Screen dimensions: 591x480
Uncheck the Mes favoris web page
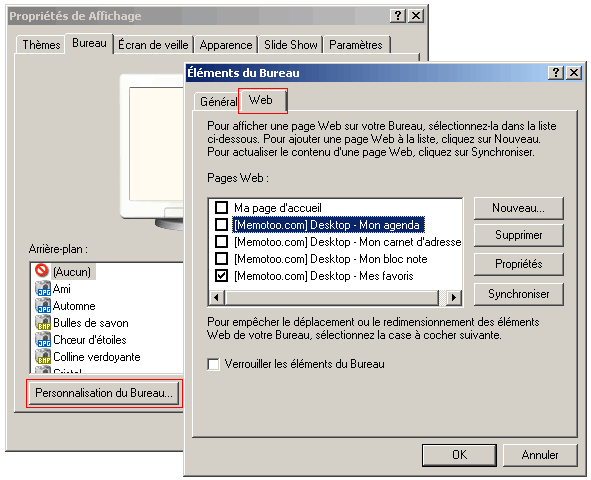[221, 275]
